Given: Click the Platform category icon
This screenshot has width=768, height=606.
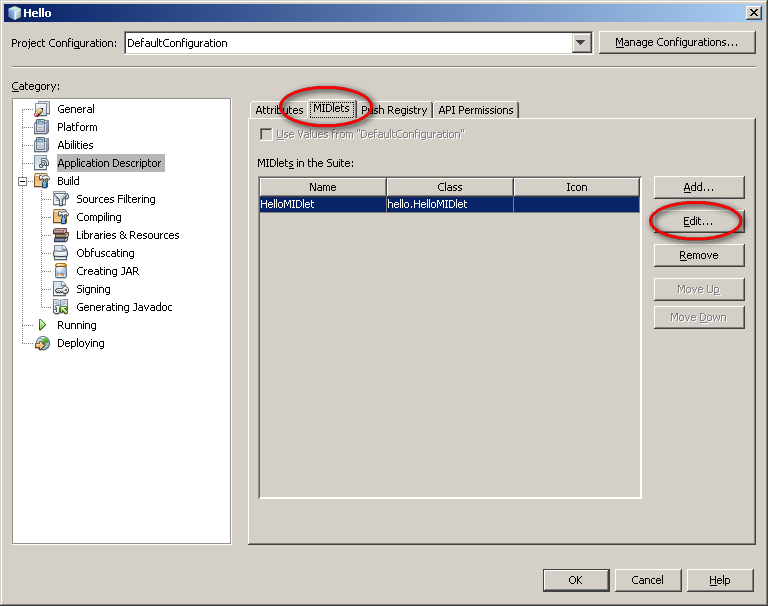Looking at the screenshot, I should 42,127.
